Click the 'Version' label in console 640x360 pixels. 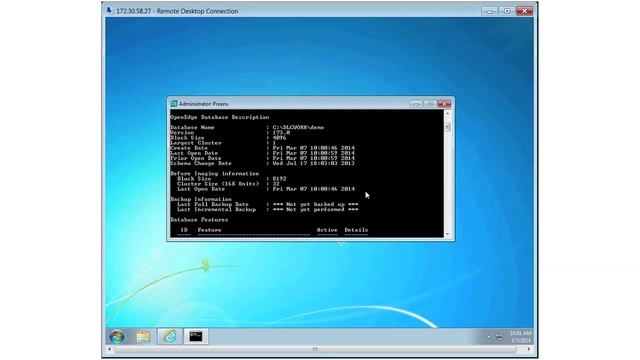coord(182,133)
